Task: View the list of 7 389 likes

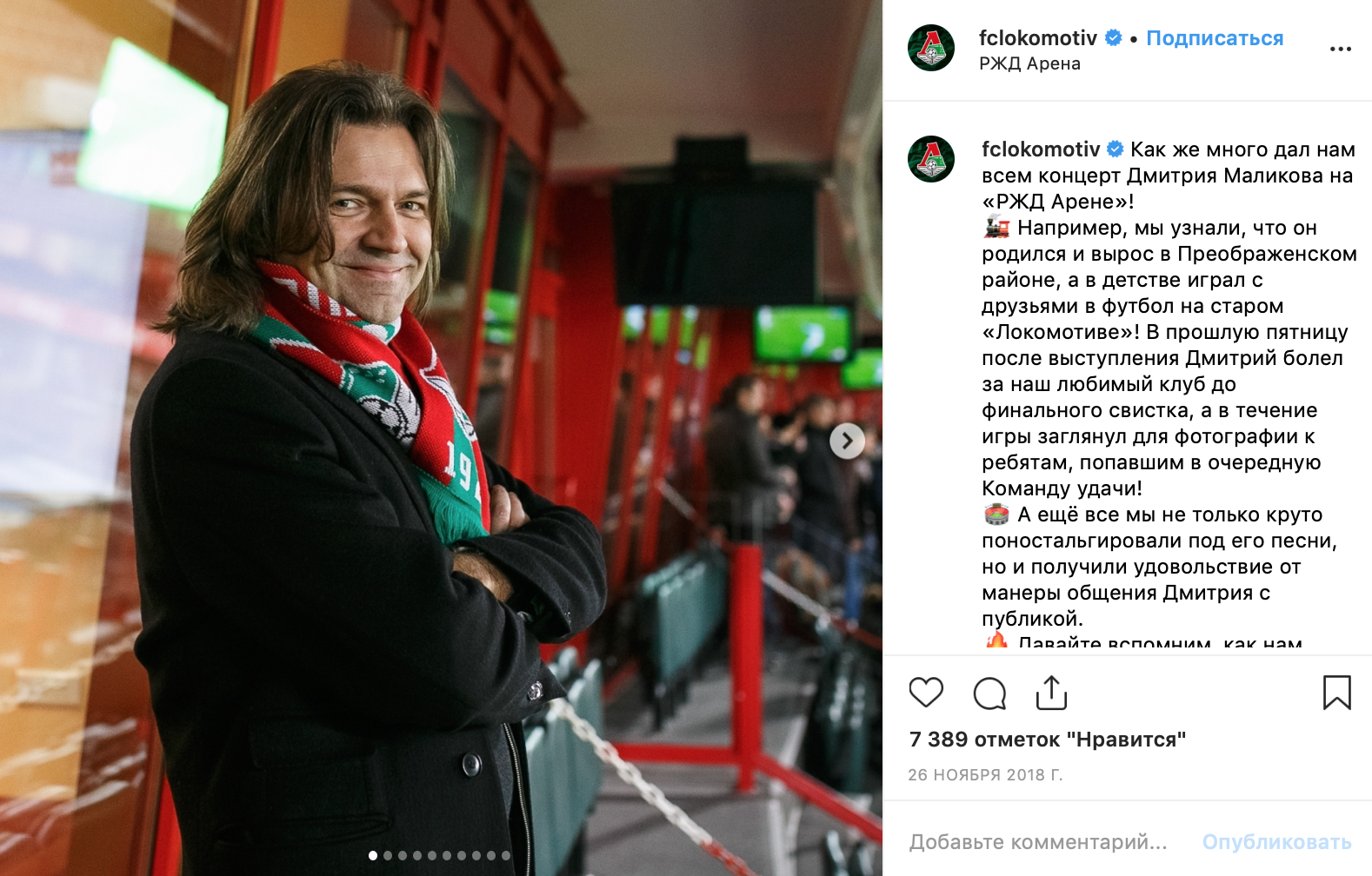Action: [x=1048, y=740]
